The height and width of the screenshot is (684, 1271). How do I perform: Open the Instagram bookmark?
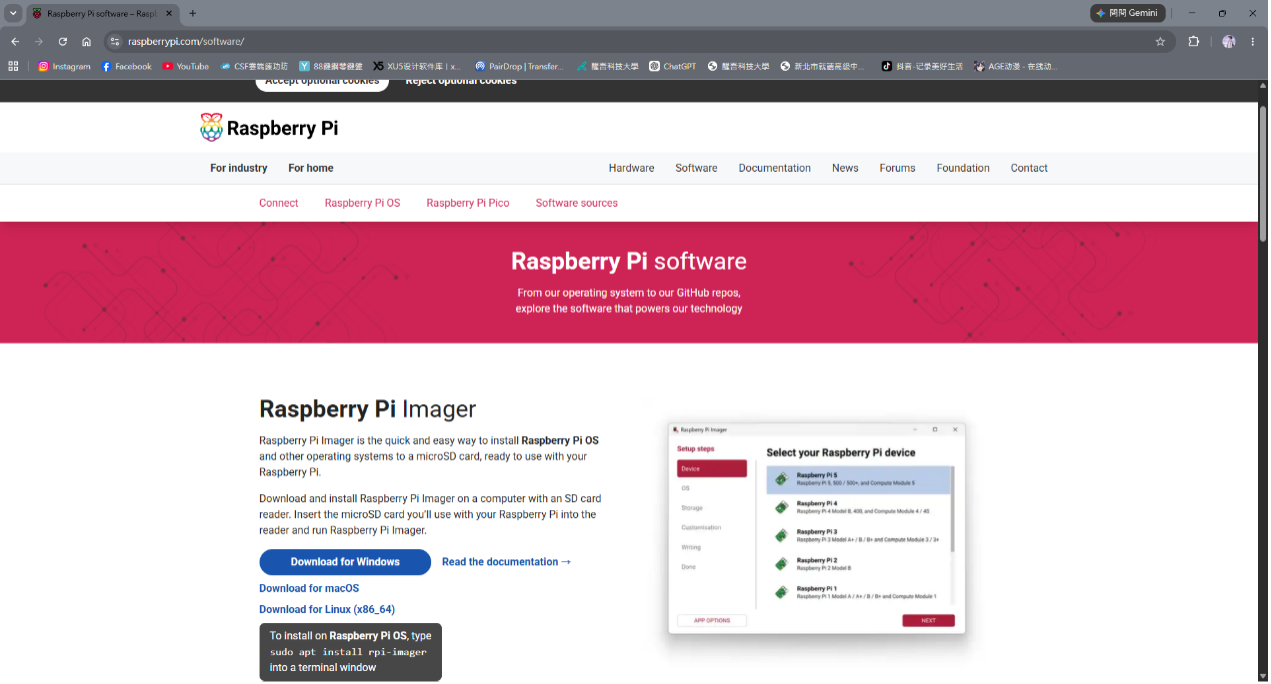64,66
